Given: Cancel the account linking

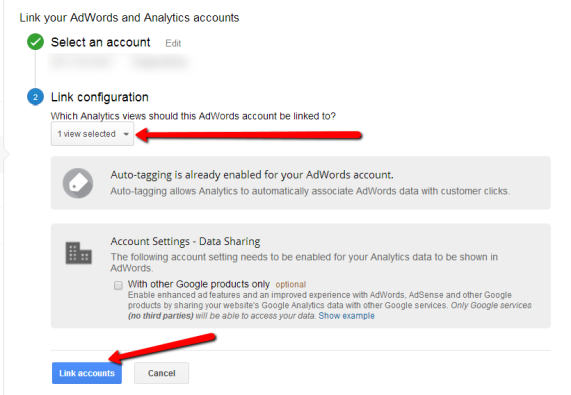Looking at the screenshot, I should (x=161, y=373).
